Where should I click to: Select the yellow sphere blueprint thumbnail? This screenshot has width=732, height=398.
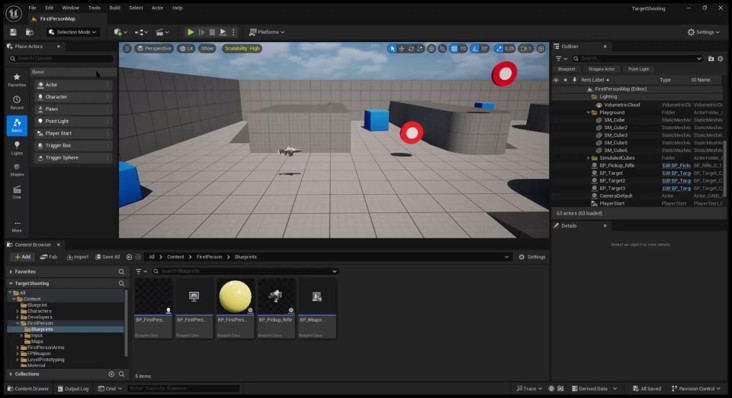coord(235,296)
